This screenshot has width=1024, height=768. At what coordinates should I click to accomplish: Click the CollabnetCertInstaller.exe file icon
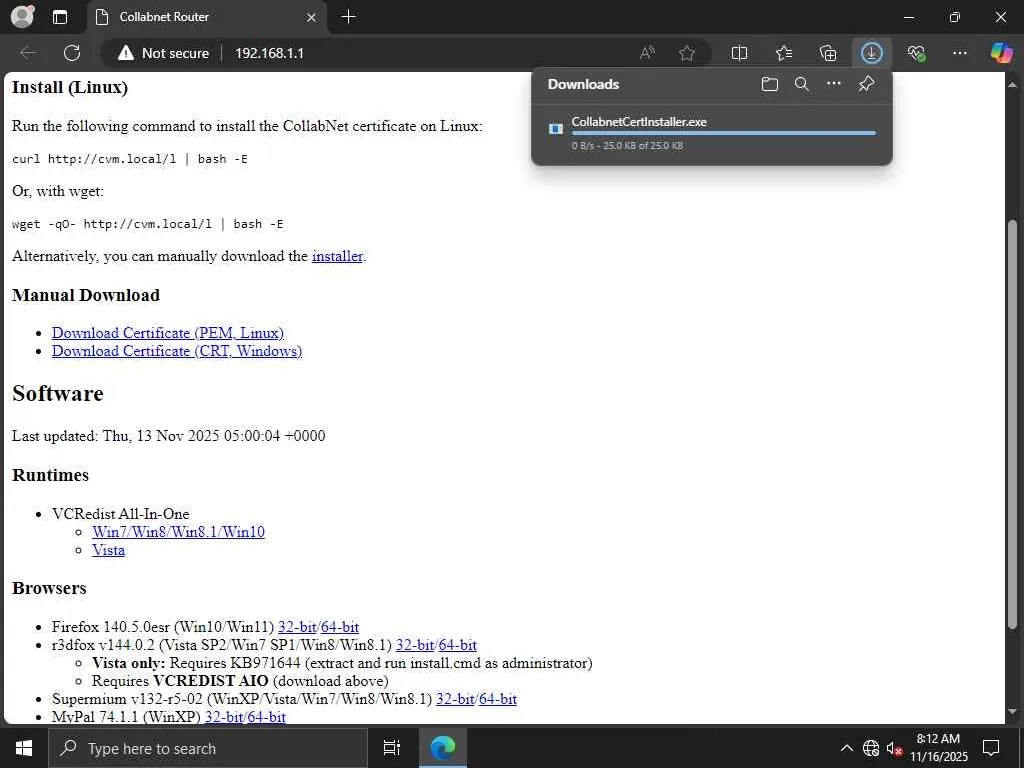point(556,129)
